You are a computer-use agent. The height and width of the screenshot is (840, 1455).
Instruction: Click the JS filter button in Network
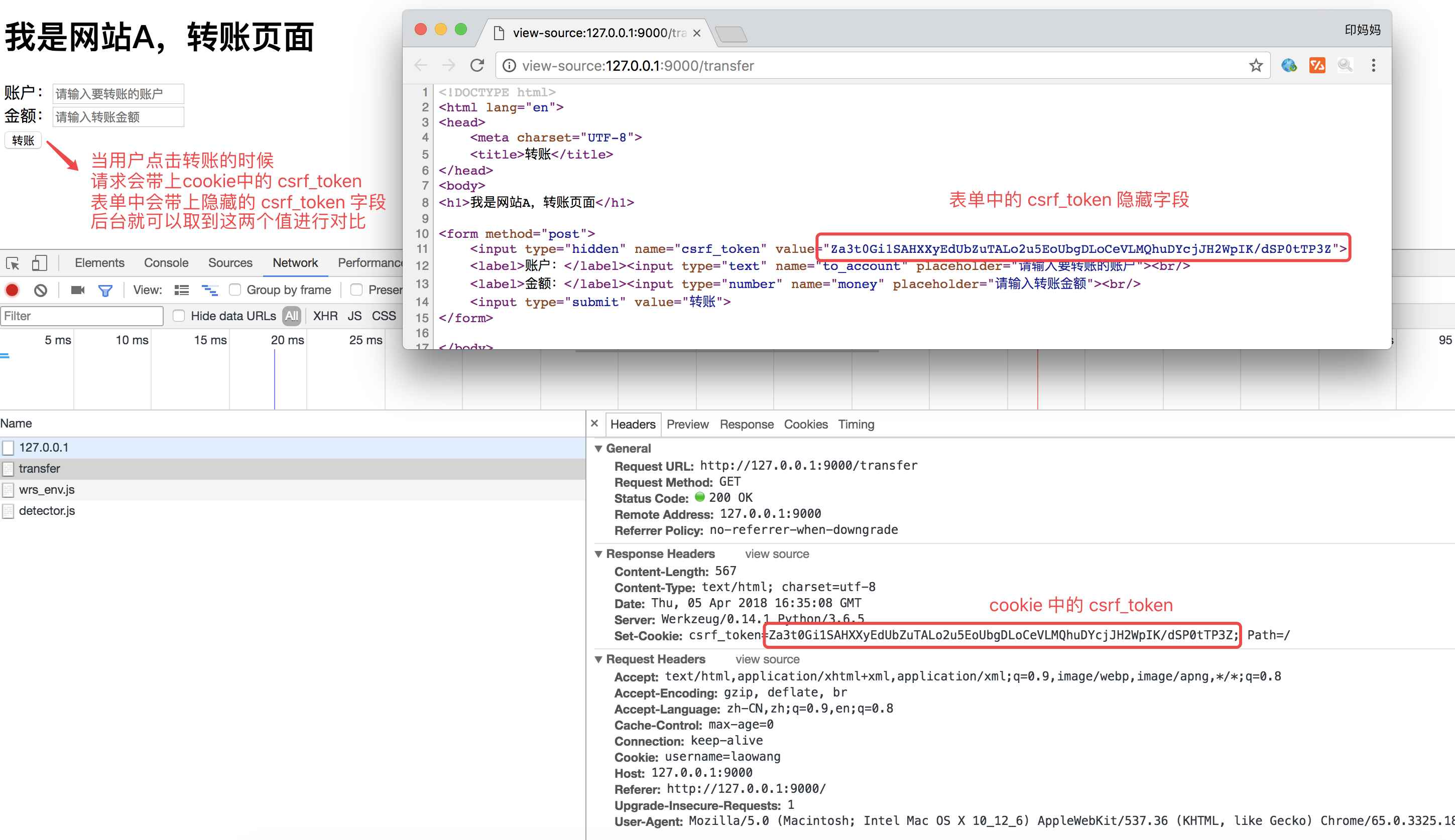tap(353, 318)
